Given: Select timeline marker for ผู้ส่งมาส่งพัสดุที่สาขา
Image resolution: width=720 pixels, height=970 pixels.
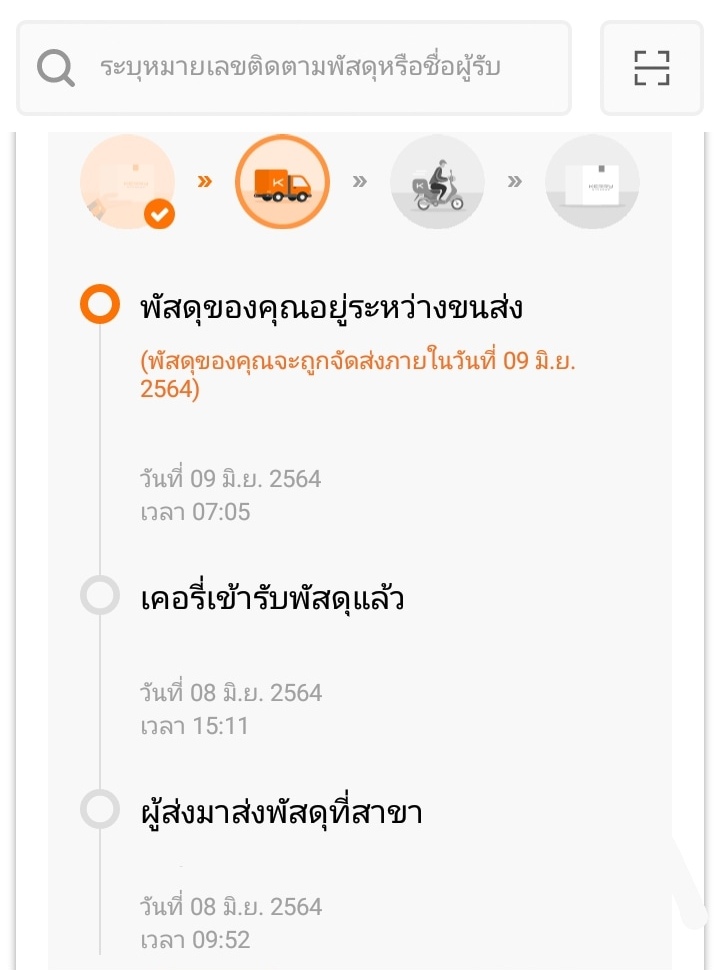Looking at the screenshot, I should pos(100,810).
